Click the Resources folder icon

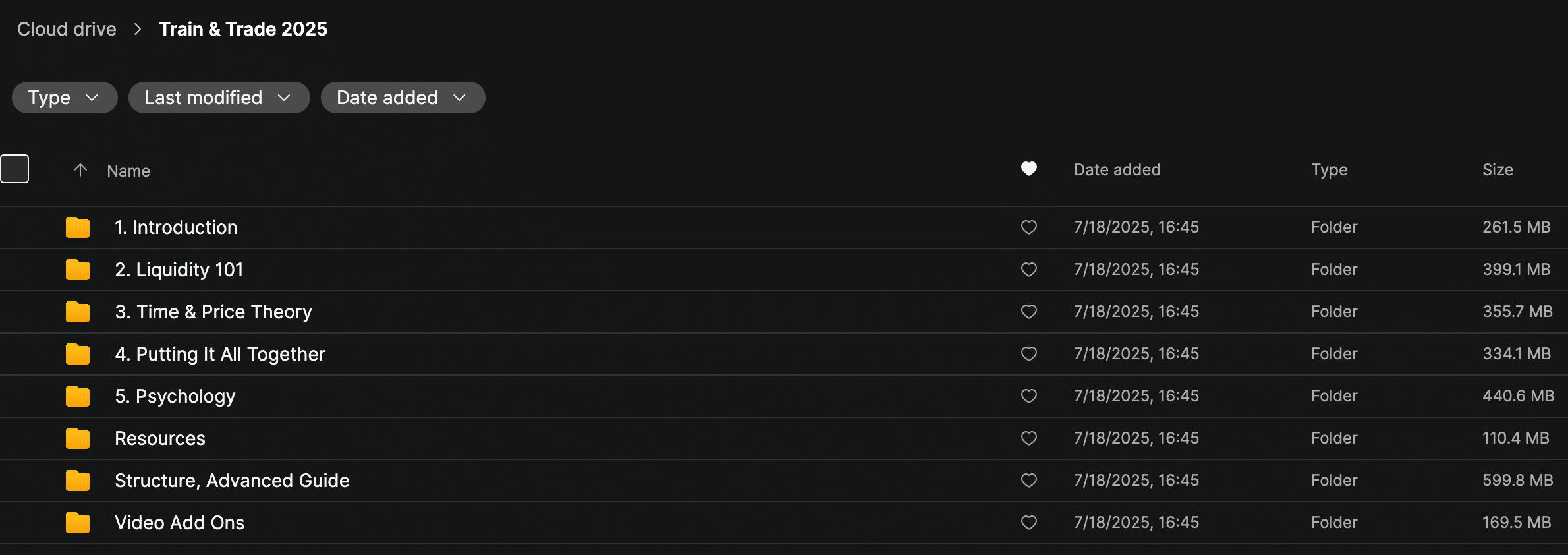(x=78, y=438)
